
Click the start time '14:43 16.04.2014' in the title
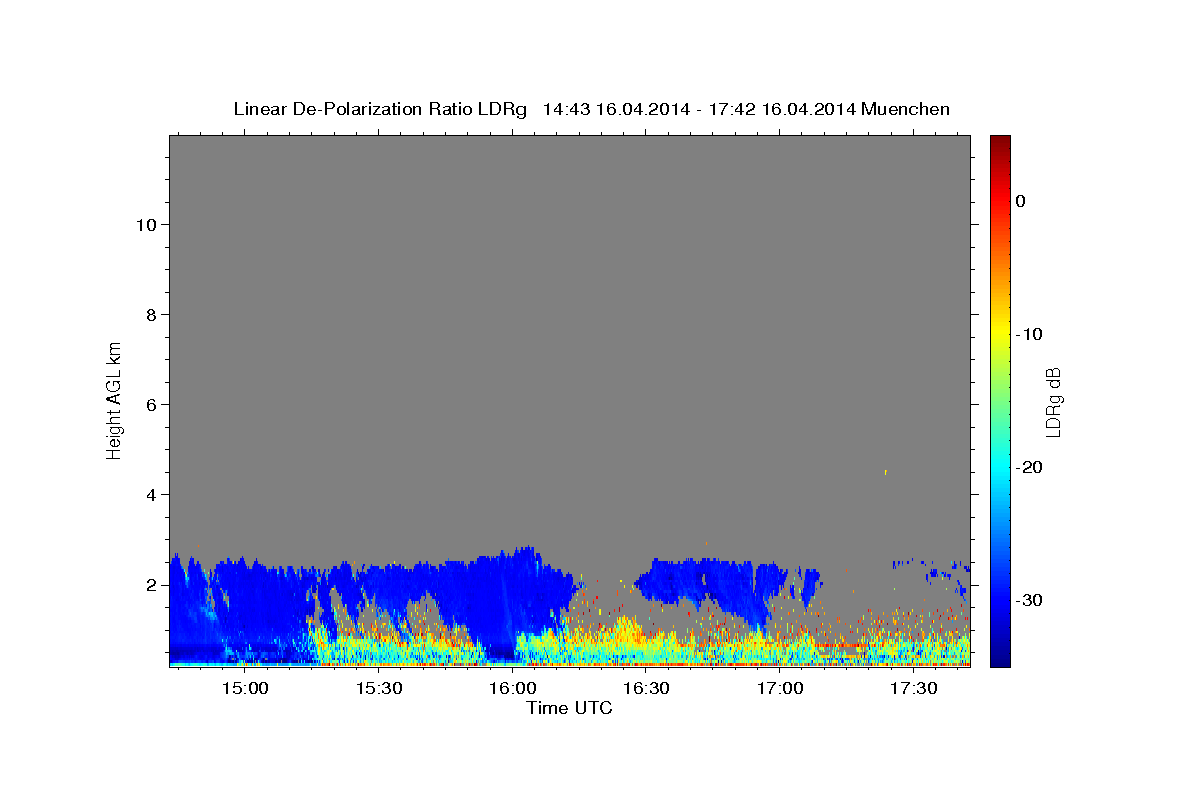click(x=616, y=109)
